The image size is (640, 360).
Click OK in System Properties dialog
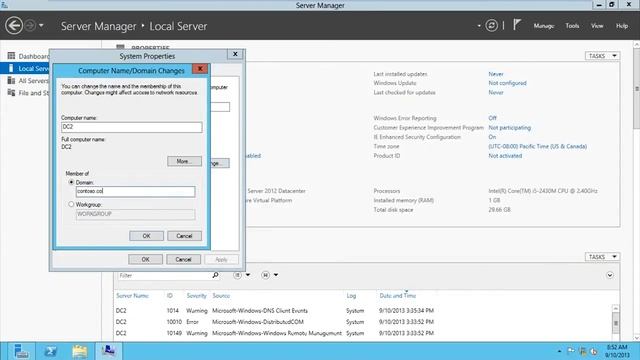pos(145,259)
